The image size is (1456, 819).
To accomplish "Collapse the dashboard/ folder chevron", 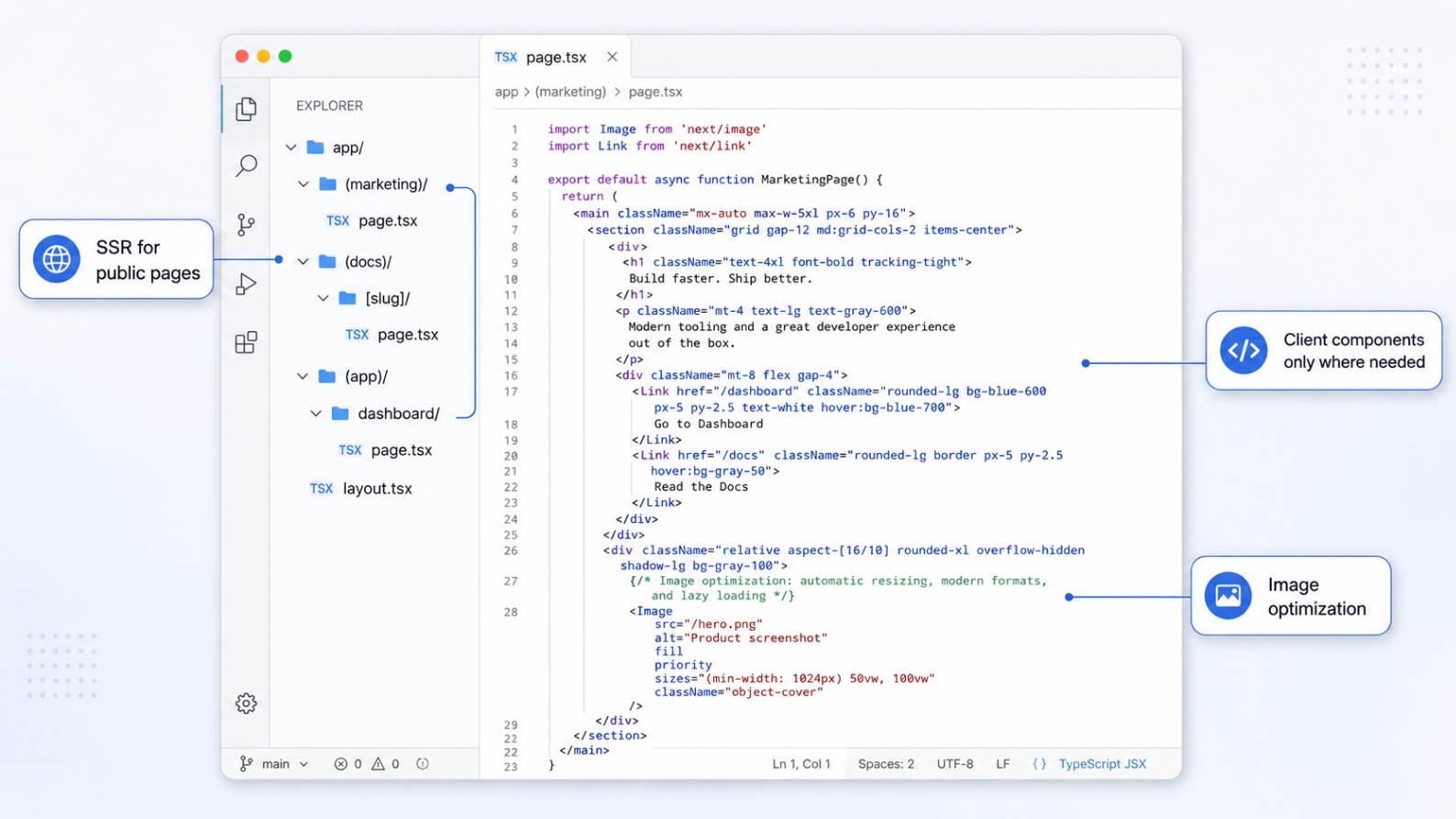I will tap(316, 414).
